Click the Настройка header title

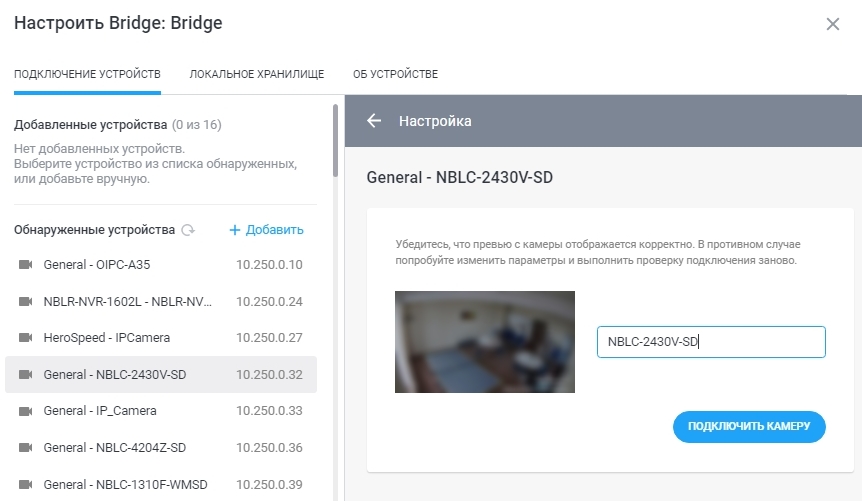435,121
